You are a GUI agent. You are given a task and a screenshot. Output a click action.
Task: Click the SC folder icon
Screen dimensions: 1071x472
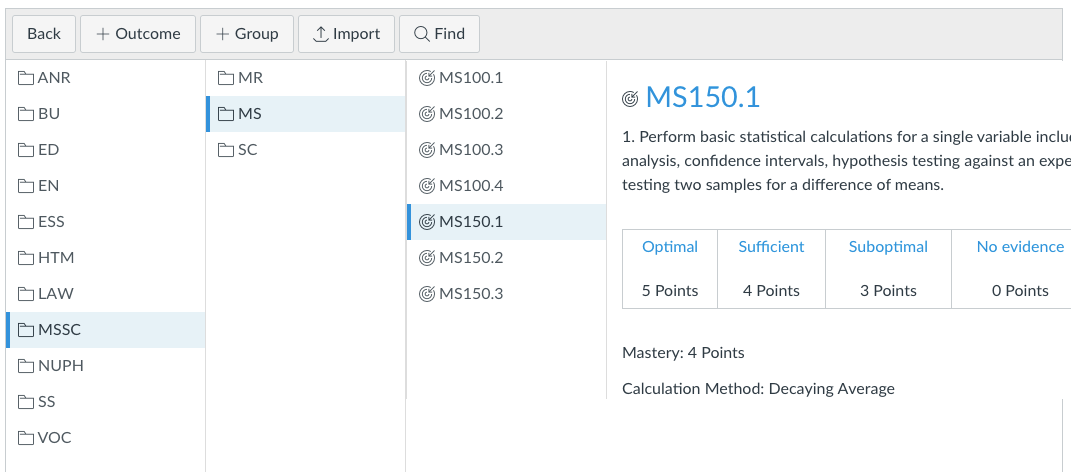[x=226, y=150]
